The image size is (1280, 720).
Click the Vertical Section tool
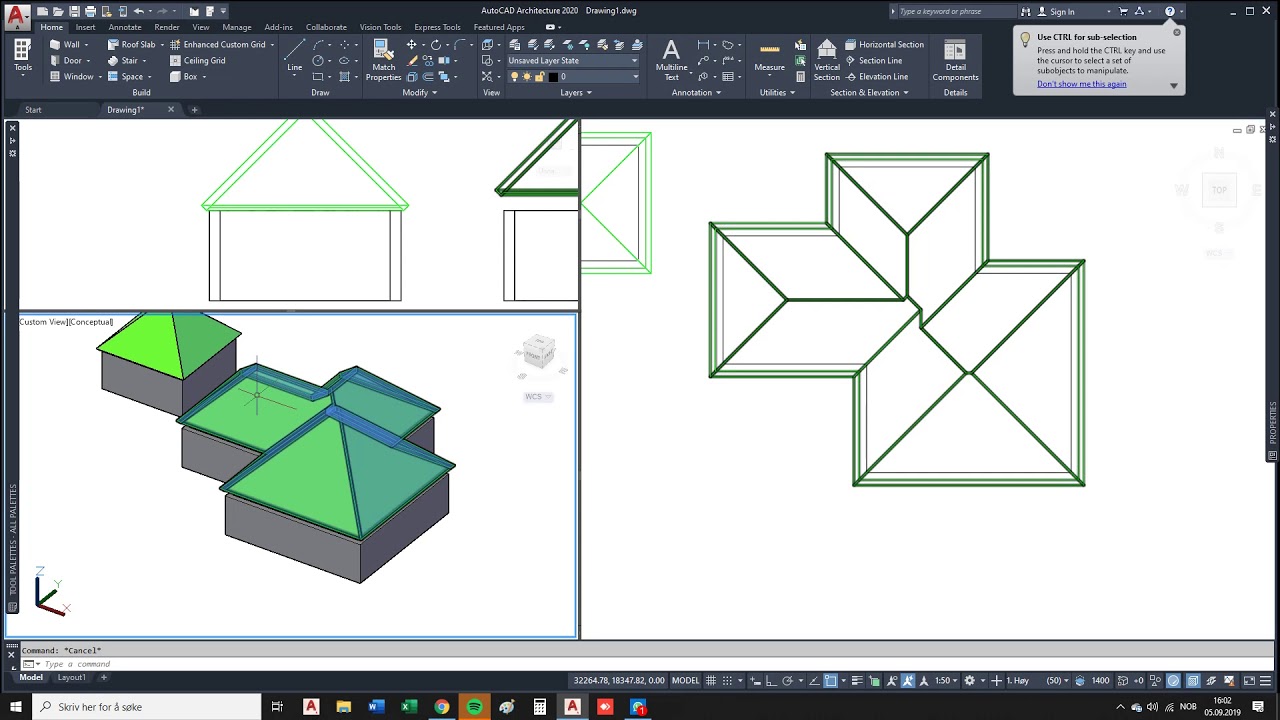(827, 60)
